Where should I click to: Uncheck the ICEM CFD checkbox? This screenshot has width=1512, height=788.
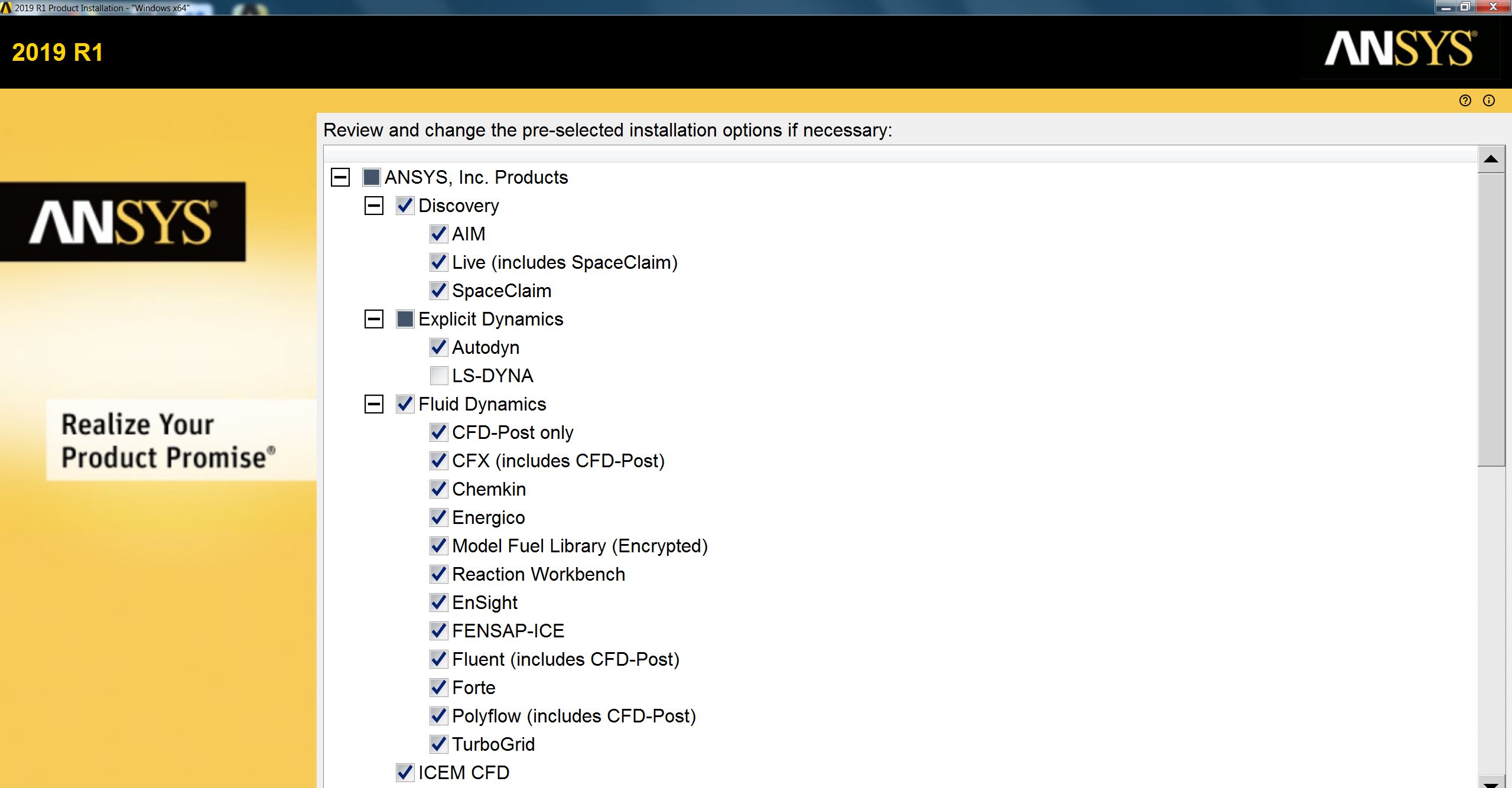coord(405,773)
